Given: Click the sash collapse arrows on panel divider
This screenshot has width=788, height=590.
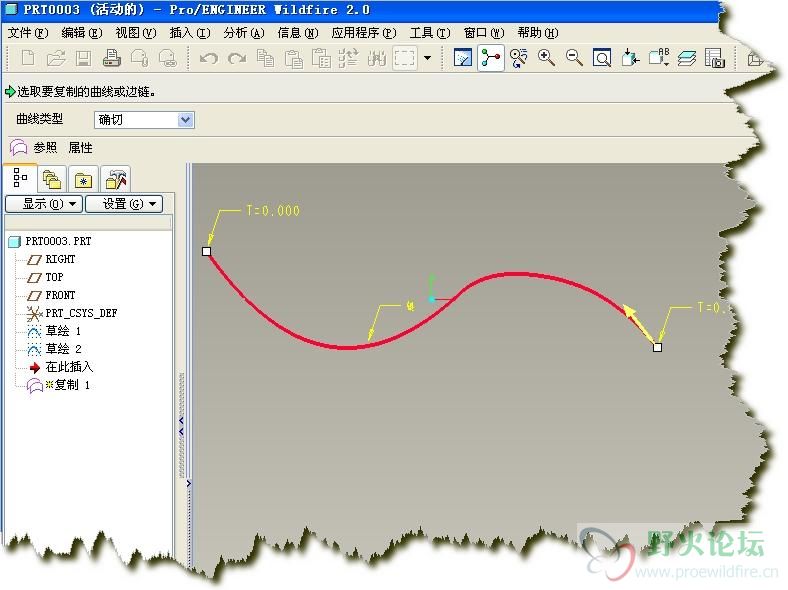Looking at the screenshot, I should [181, 426].
